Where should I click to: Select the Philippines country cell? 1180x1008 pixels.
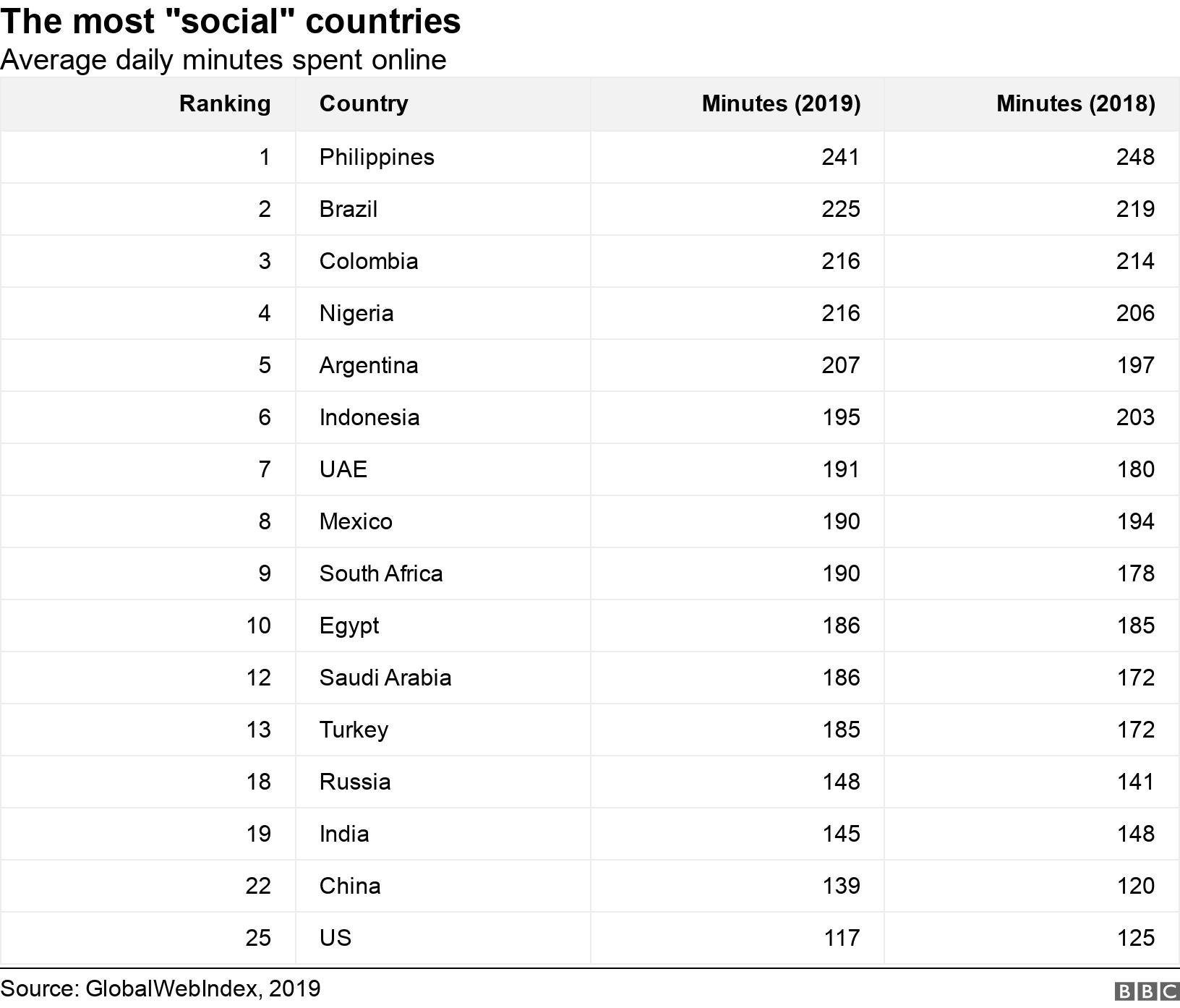377,157
